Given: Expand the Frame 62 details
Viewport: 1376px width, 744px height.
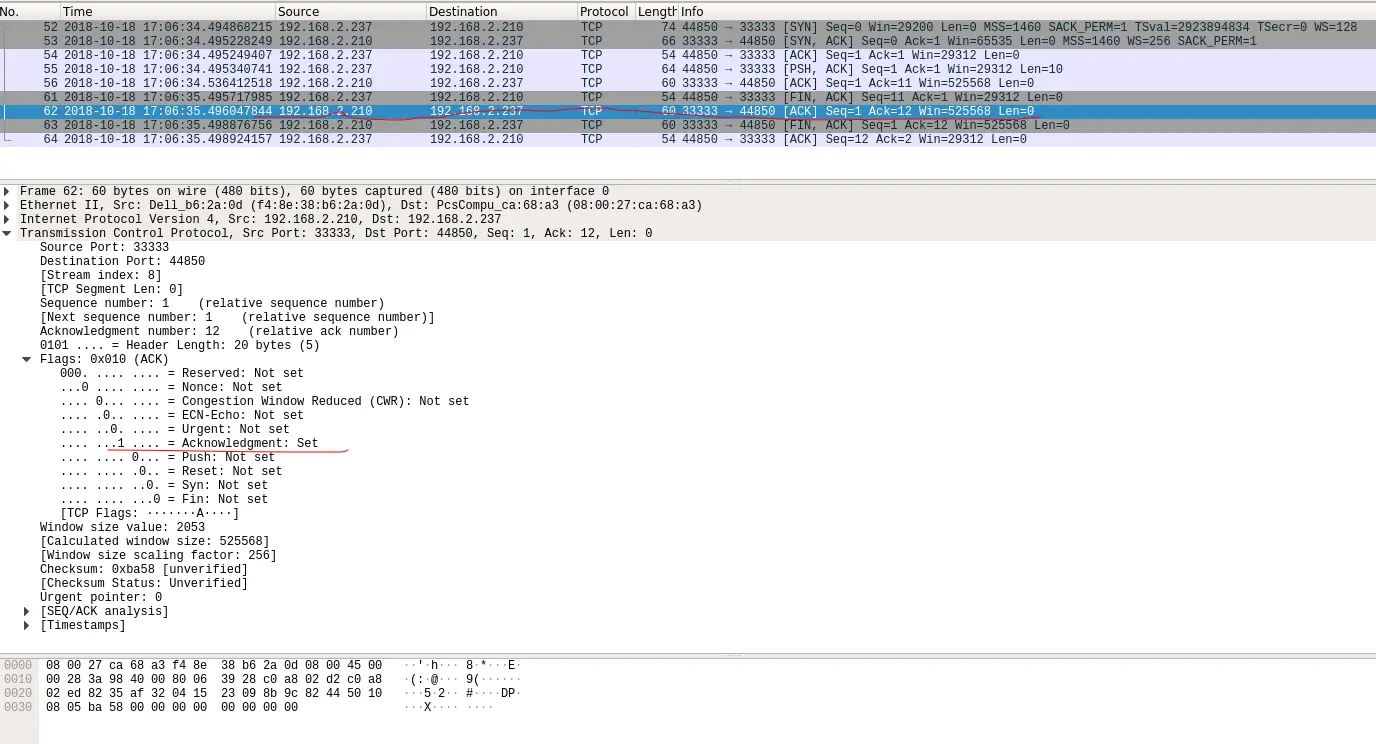Looking at the screenshot, I should (8, 191).
